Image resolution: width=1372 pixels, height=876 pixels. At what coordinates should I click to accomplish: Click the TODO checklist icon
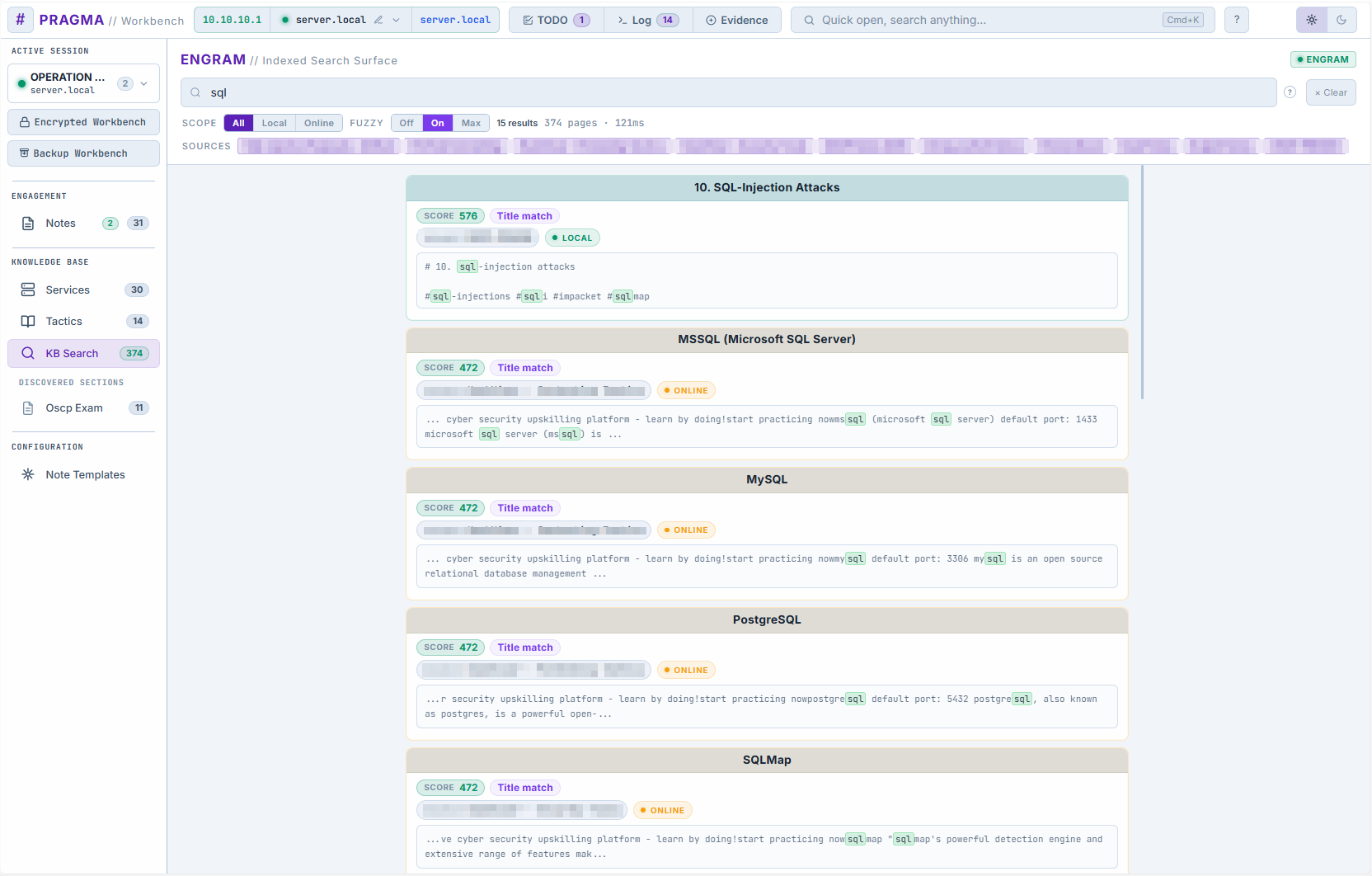point(528,20)
